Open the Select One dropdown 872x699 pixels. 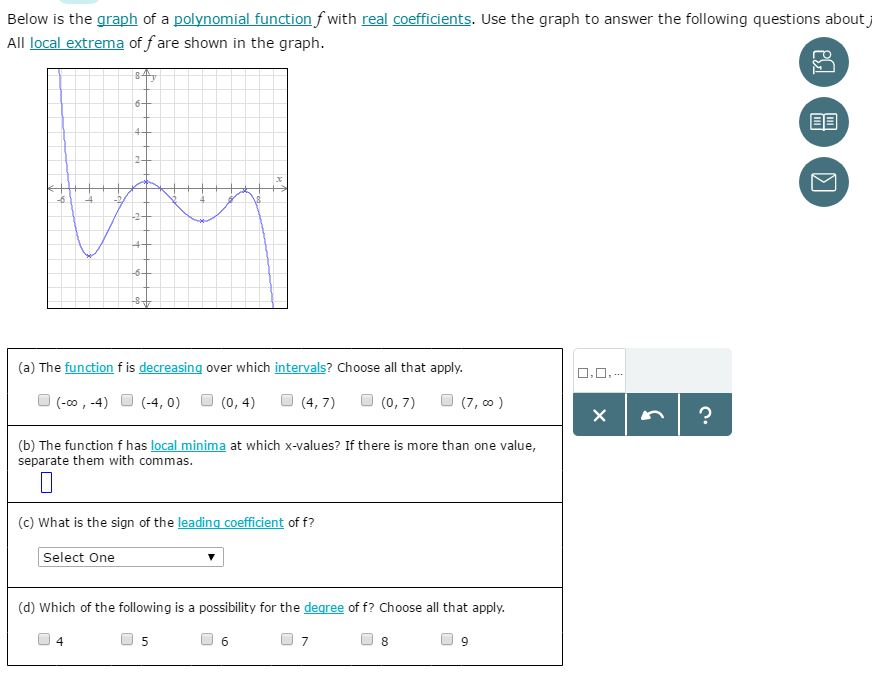point(130,557)
